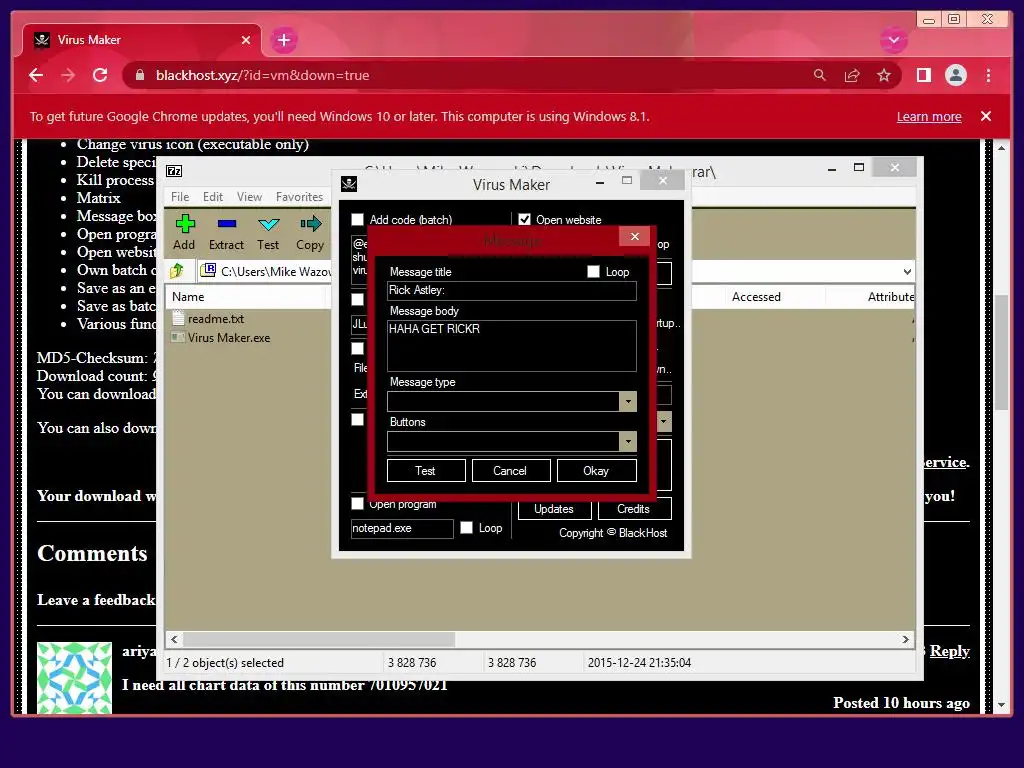
Task: Click the commenter avatar thumbnail
Action: pos(74,678)
